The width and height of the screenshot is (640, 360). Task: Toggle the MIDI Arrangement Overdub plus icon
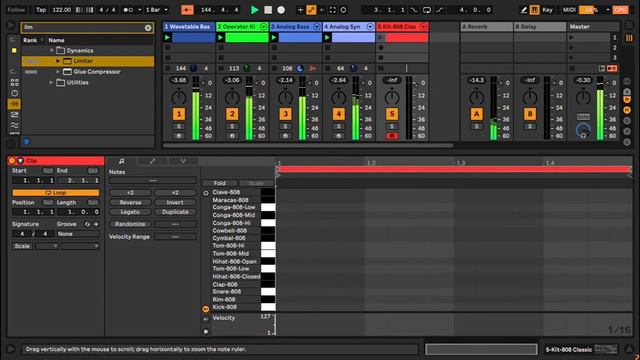coord(300,10)
